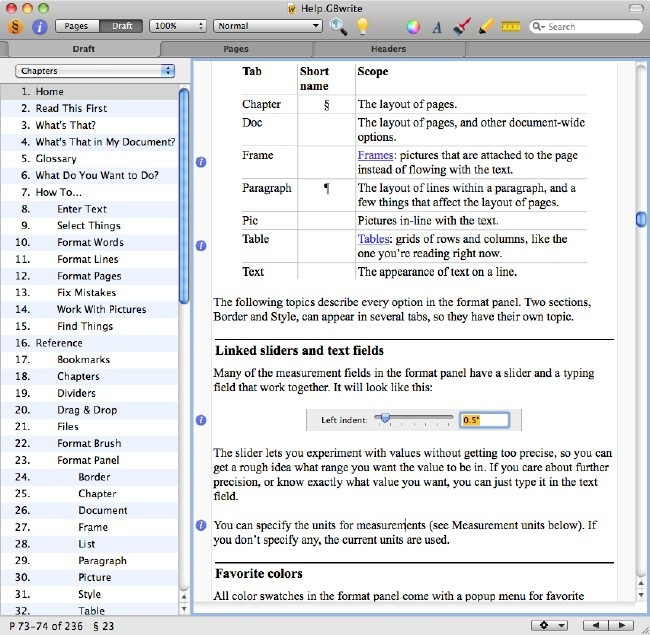This screenshot has width=650, height=635.
Task: Select Read This First chapter
Action: pos(90,108)
